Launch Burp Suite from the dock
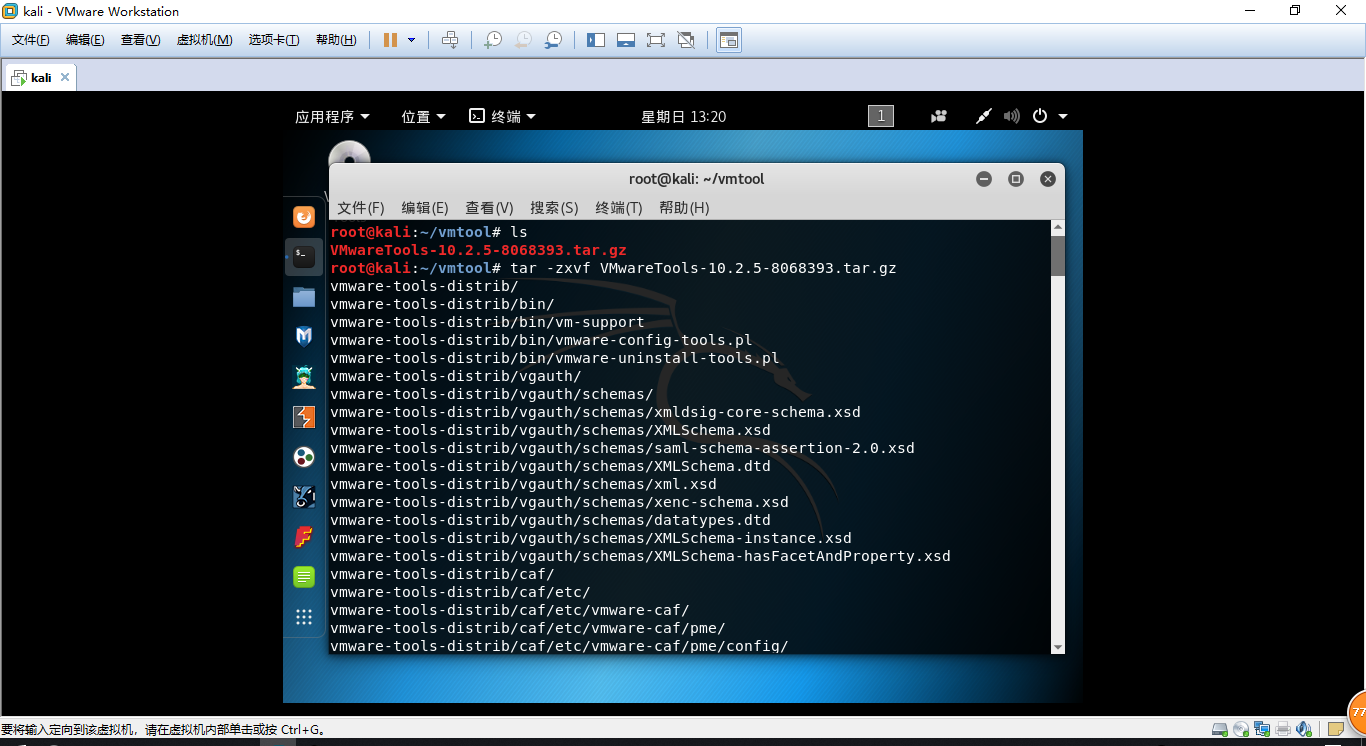The height and width of the screenshot is (746, 1366). click(x=304, y=417)
